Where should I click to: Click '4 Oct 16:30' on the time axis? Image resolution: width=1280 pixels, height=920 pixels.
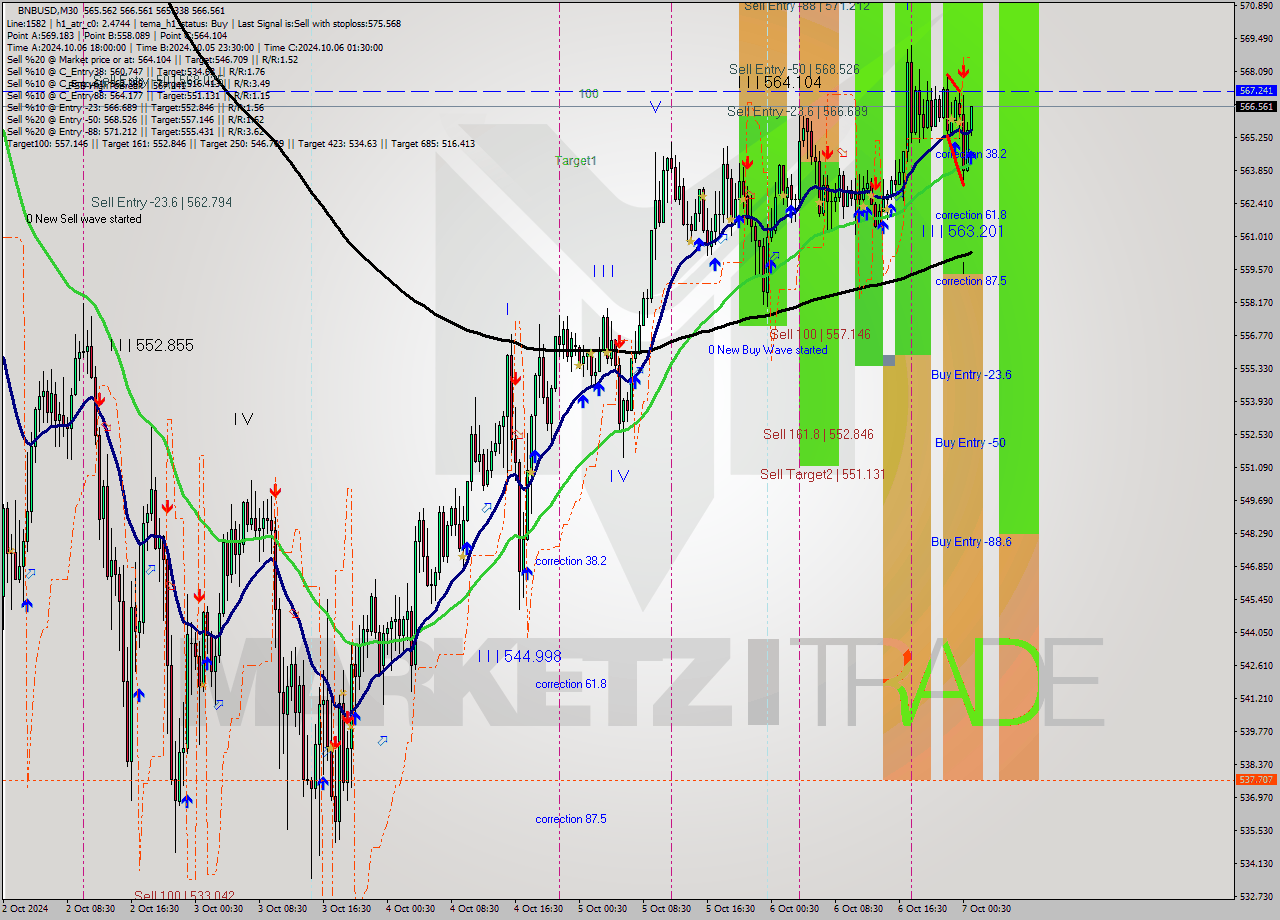[539, 909]
